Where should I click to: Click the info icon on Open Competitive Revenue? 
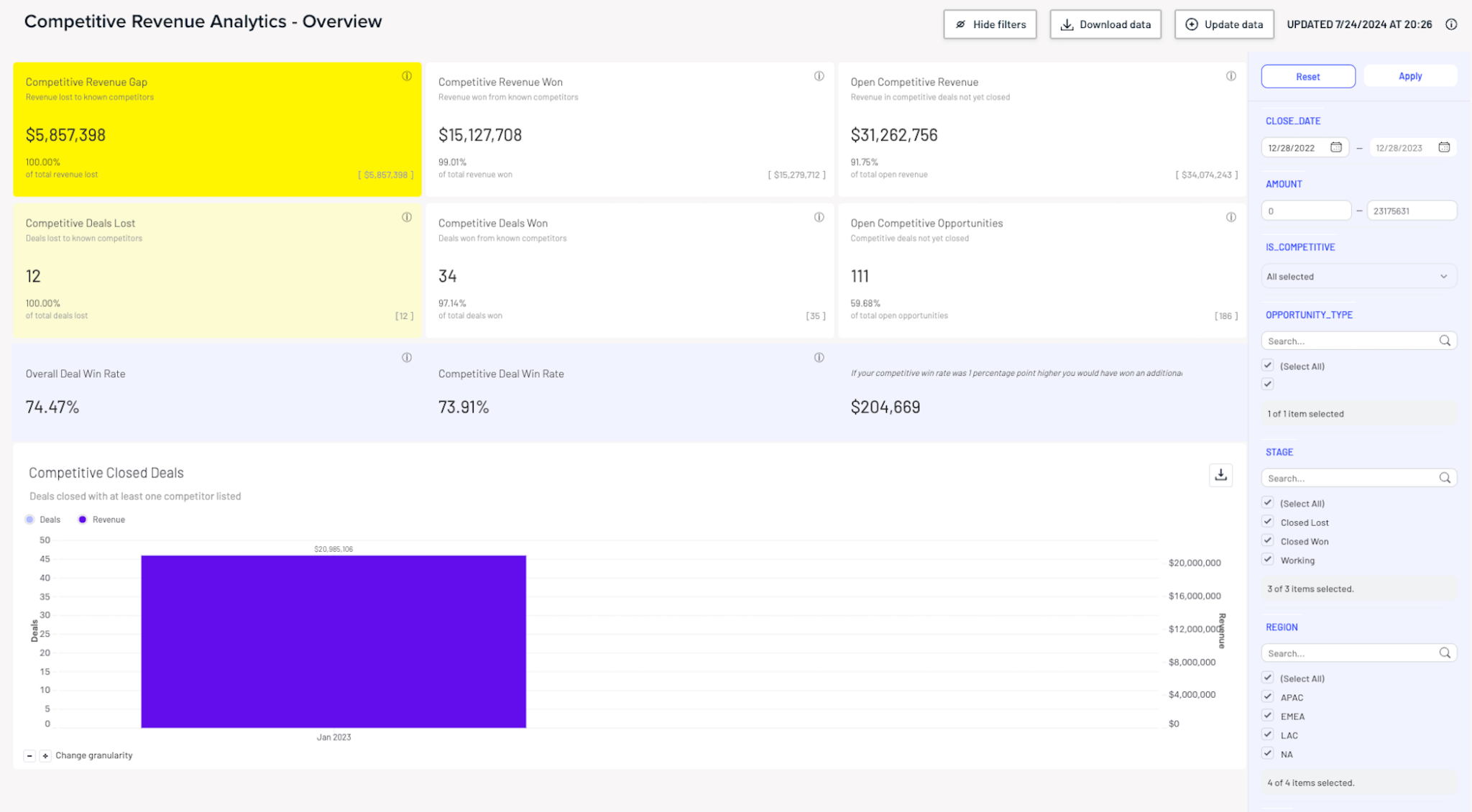[1230, 75]
